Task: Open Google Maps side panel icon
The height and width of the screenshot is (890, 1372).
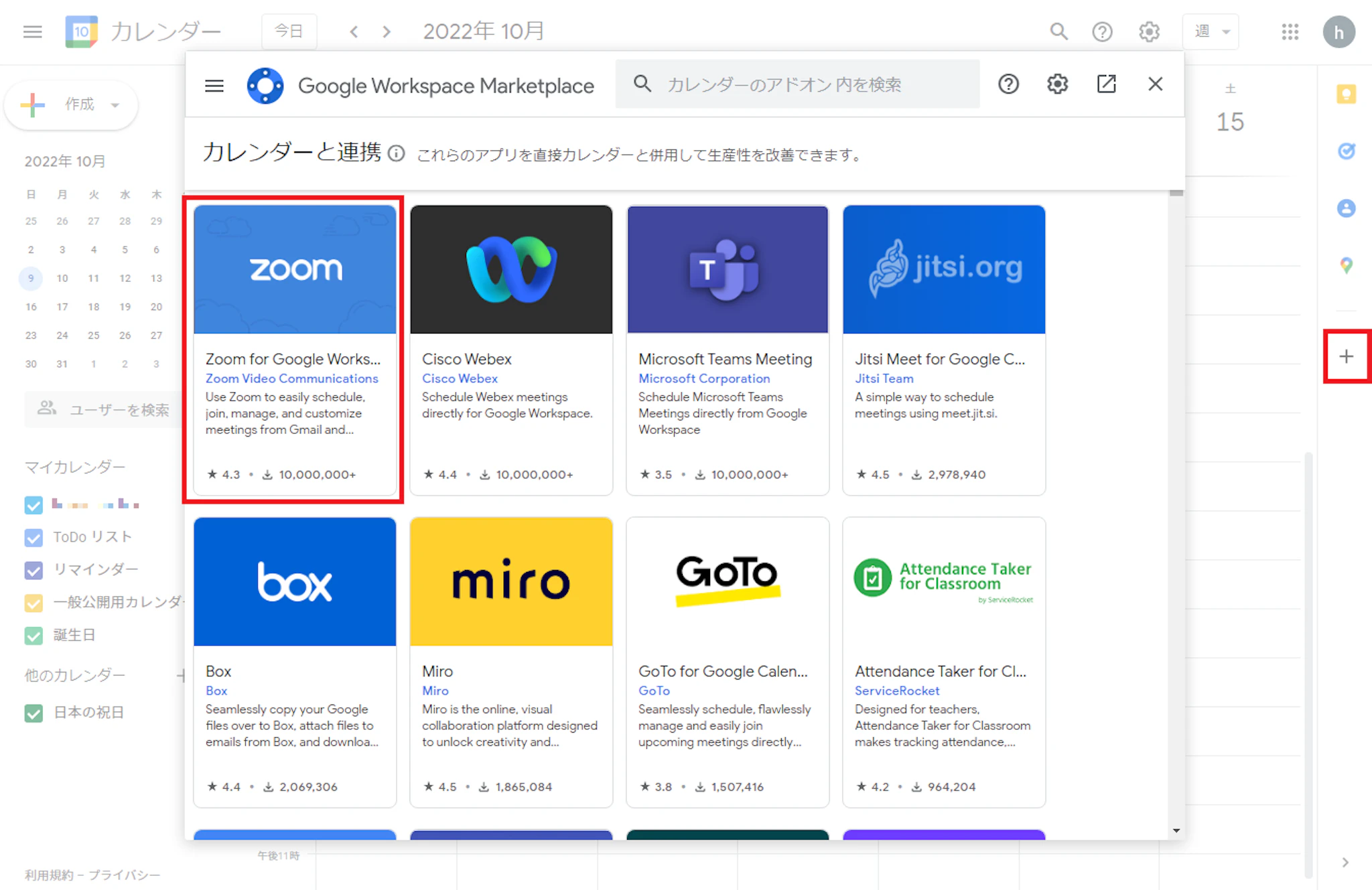Action: (1346, 266)
